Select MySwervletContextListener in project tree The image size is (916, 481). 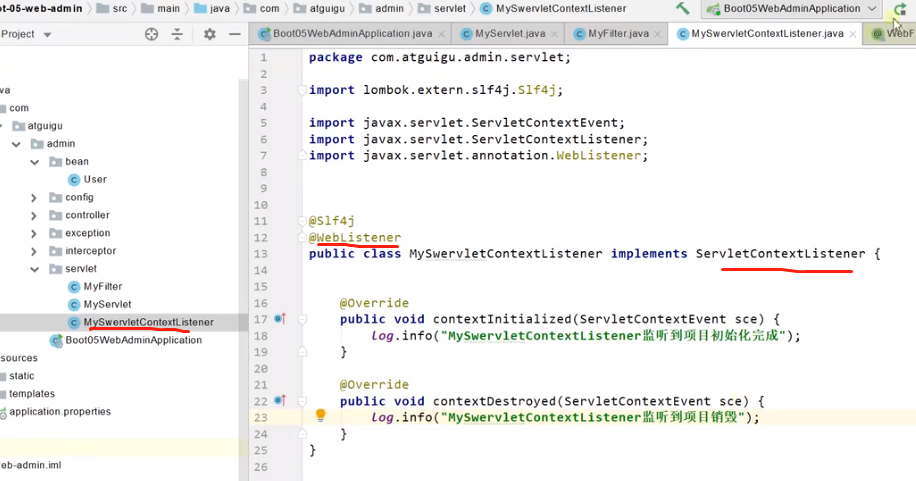141,322
